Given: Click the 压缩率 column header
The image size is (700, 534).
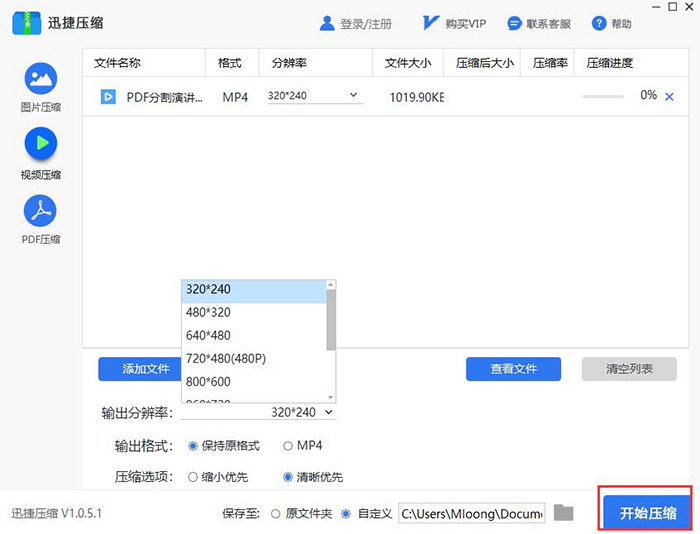Looking at the screenshot, I should [x=550, y=63].
